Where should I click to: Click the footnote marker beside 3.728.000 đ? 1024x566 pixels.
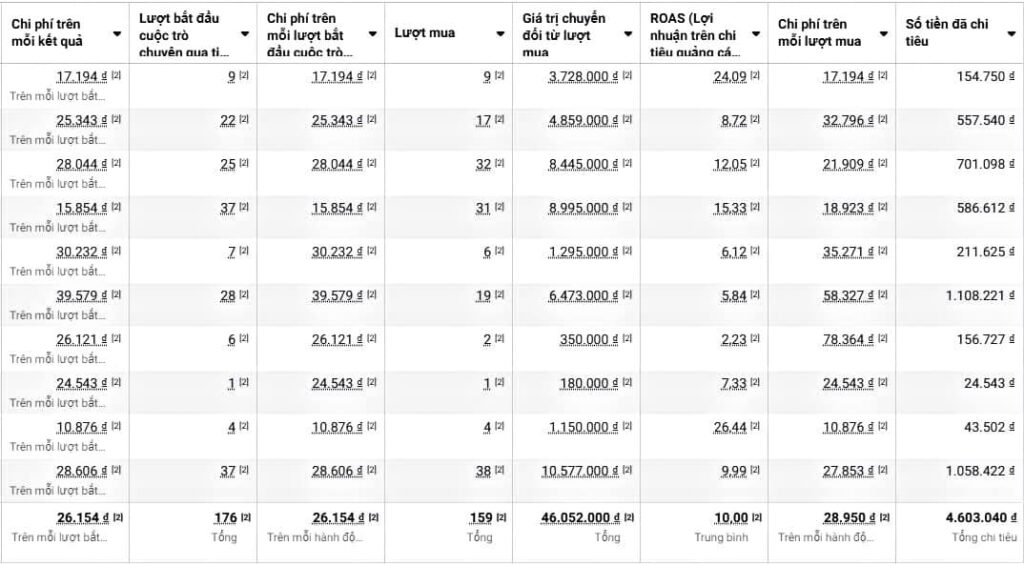pyautogui.click(x=626, y=76)
